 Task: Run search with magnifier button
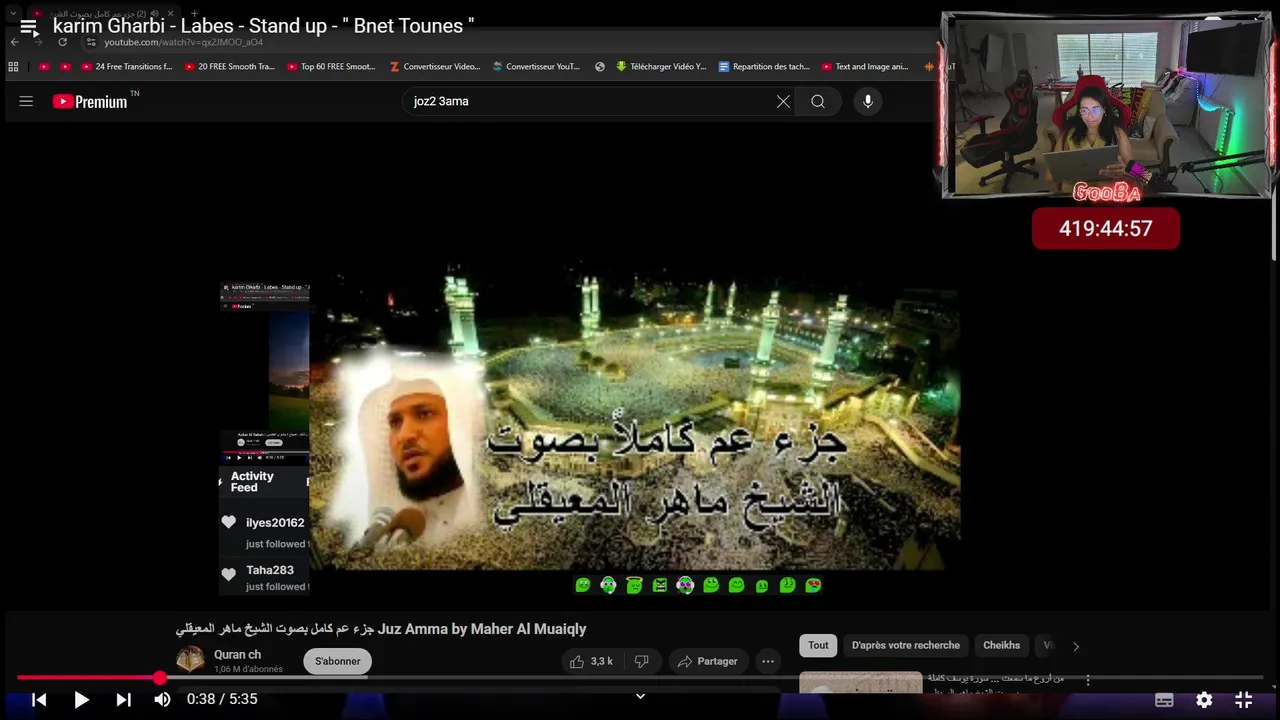pos(818,101)
